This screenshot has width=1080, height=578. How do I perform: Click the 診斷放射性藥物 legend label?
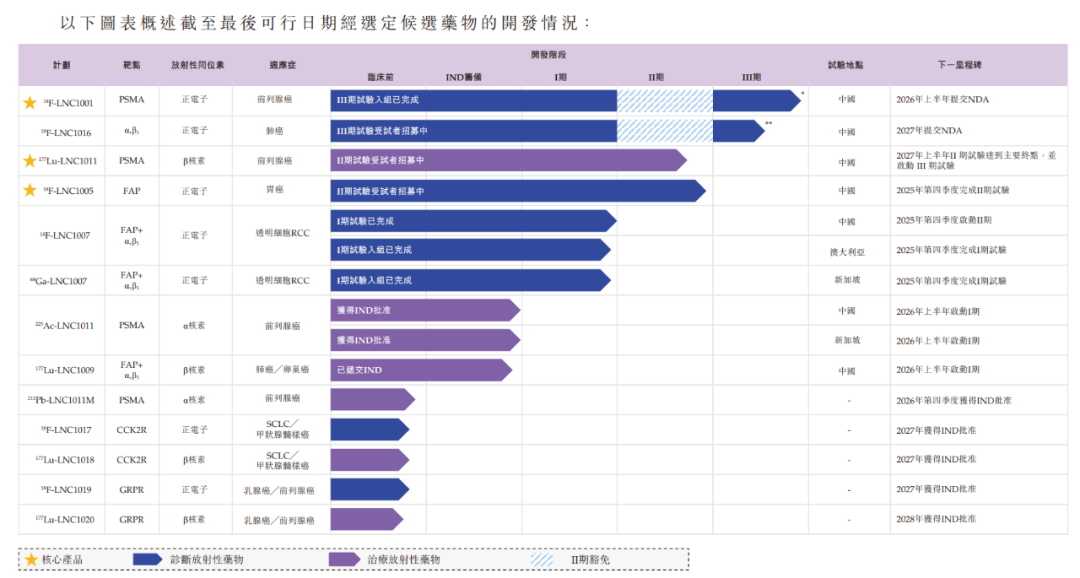(x=207, y=559)
